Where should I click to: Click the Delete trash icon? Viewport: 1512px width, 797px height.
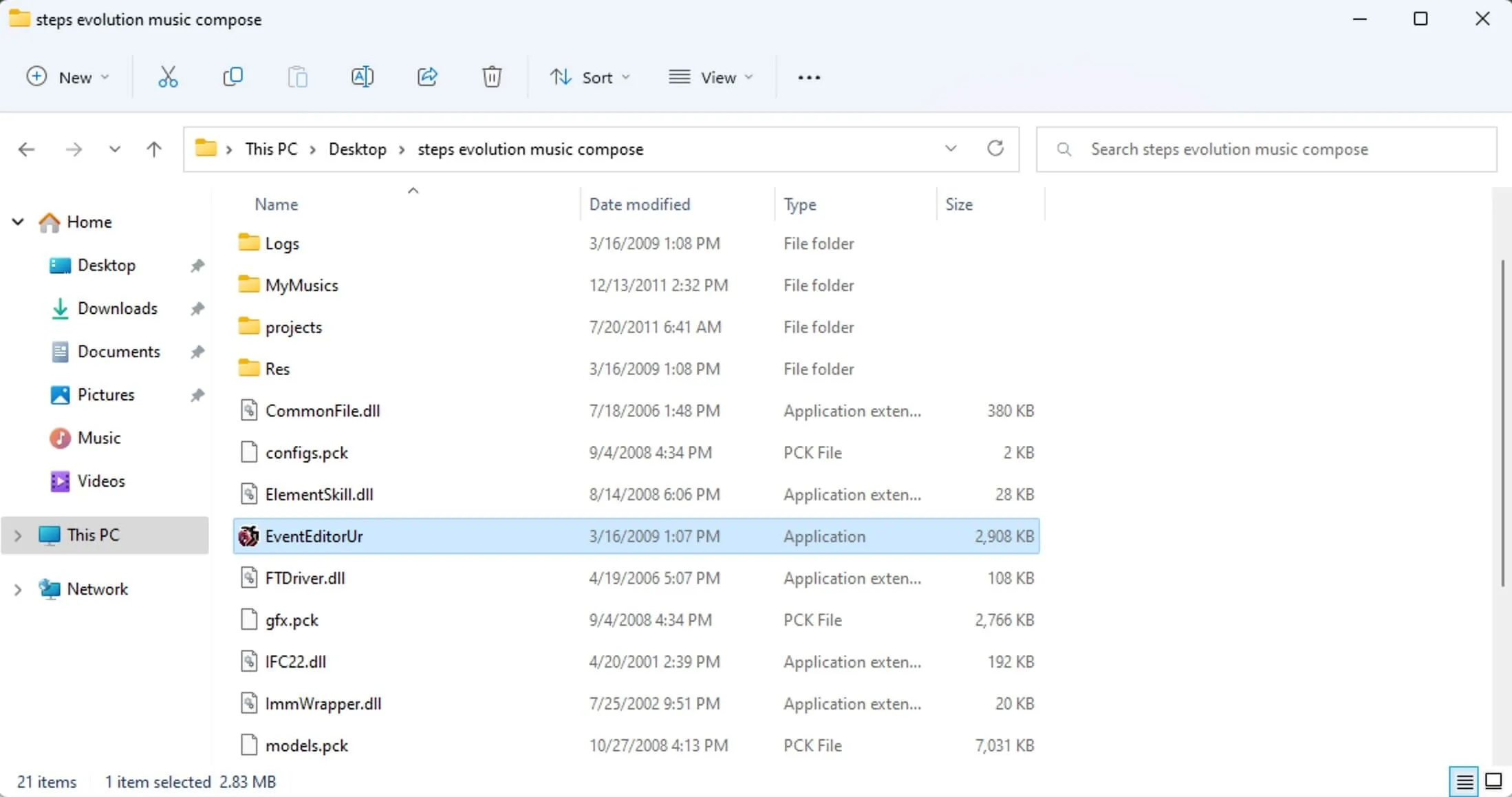coord(491,77)
